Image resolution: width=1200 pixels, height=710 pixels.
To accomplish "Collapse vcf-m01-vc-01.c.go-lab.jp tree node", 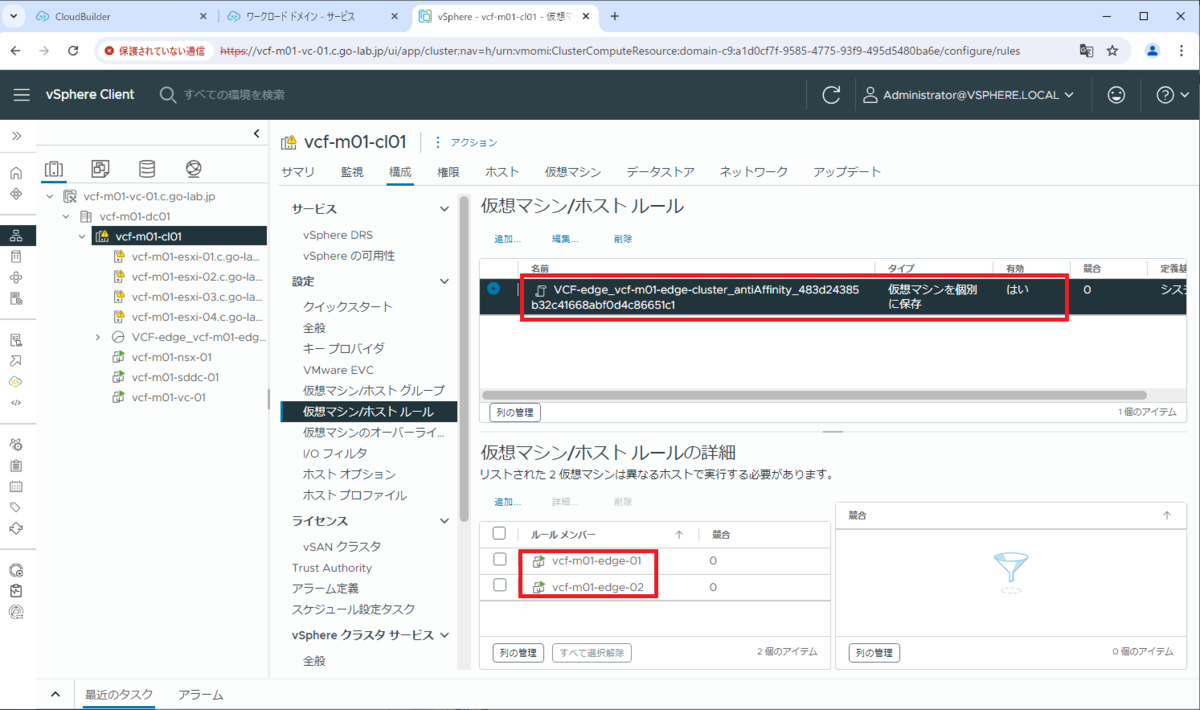I will [50, 197].
